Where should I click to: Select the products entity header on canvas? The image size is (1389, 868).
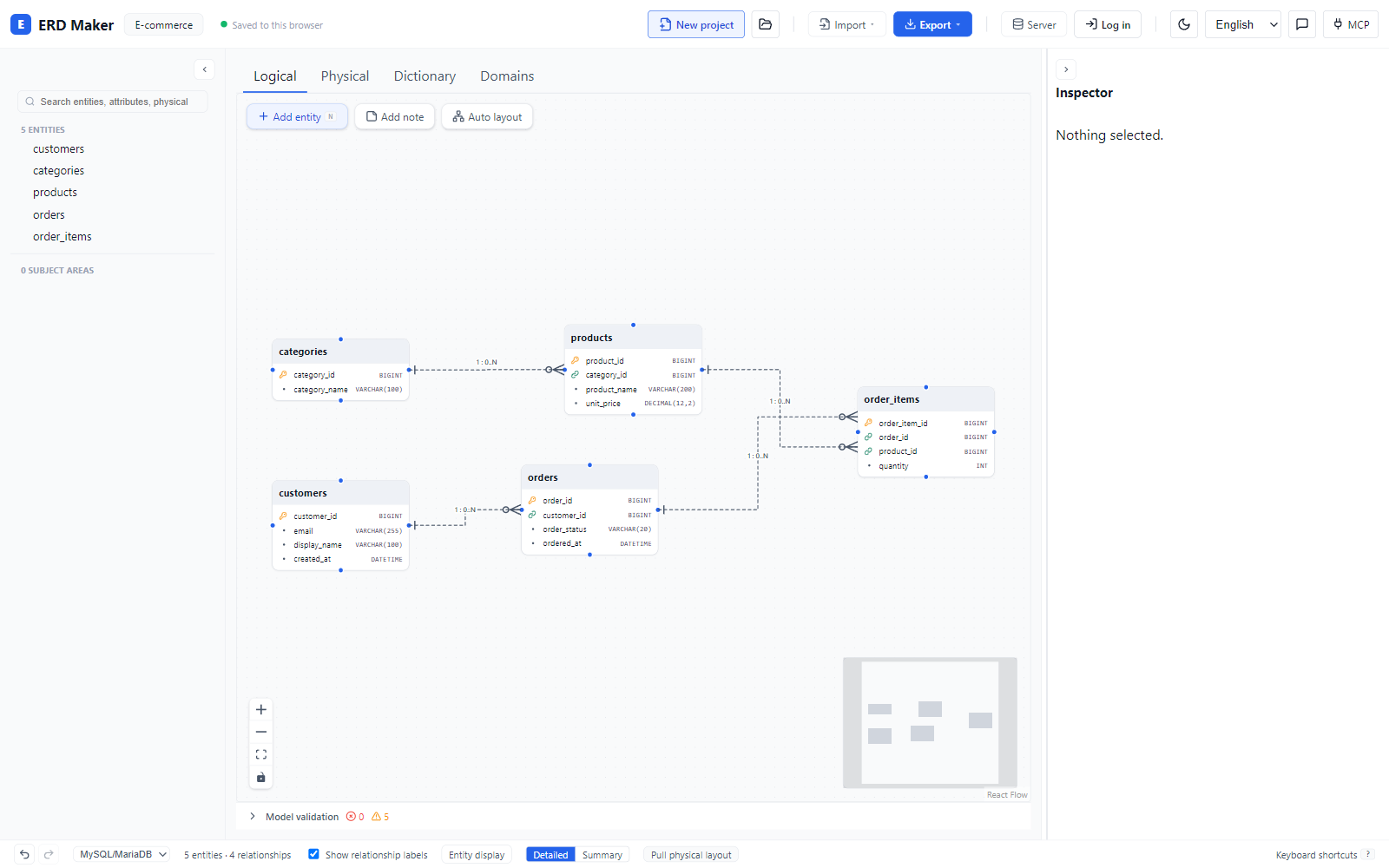[633, 338]
